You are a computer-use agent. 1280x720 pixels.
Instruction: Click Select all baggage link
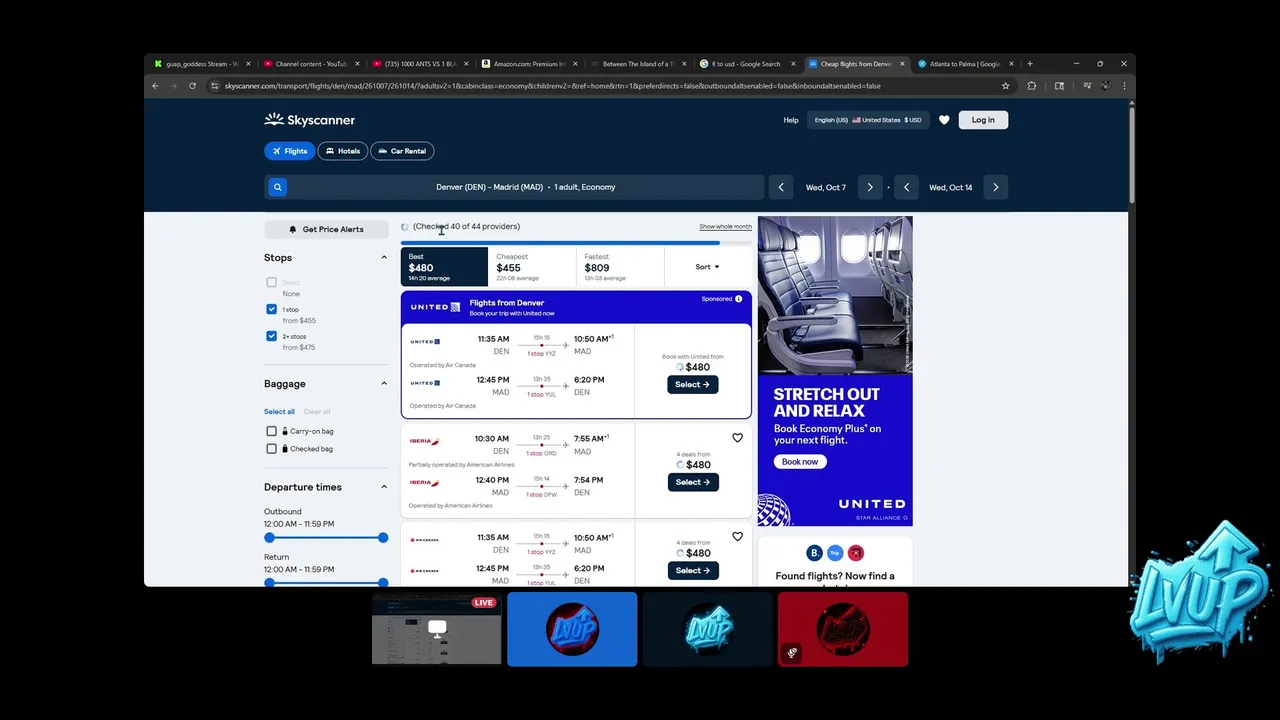pyautogui.click(x=279, y=412)
